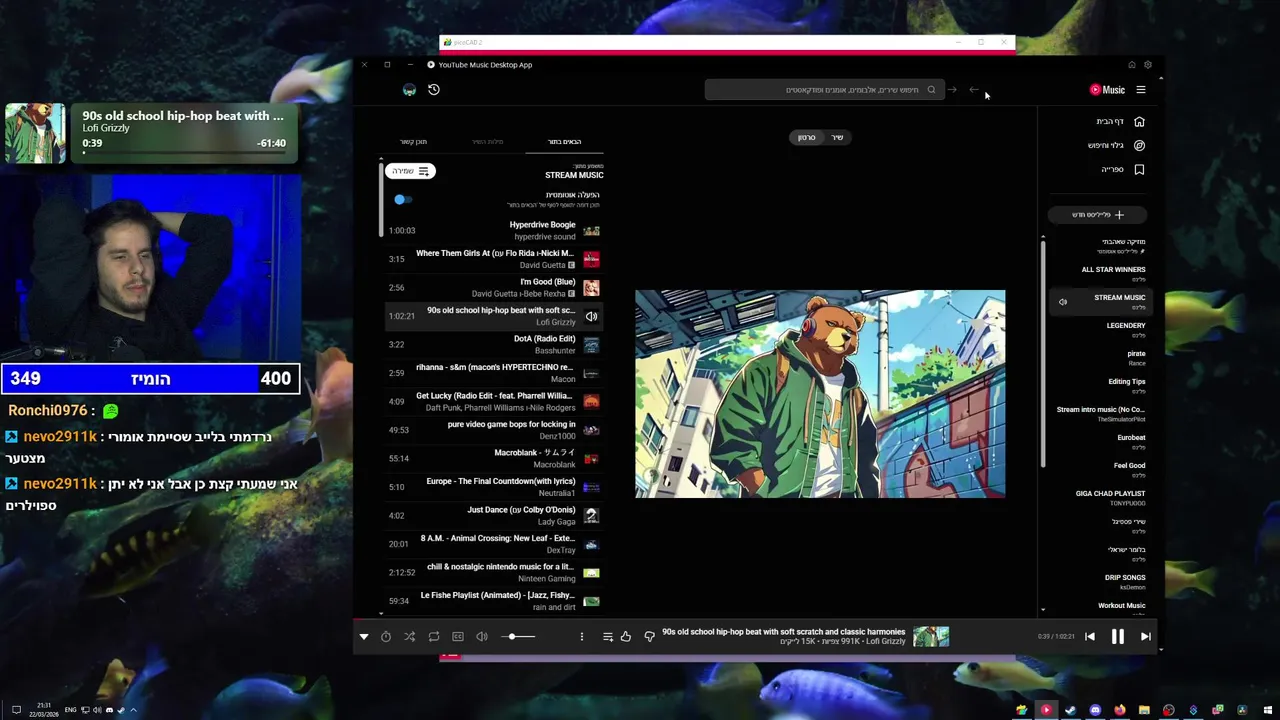Open Editing Tips playlist
The image size is (1280, 720).
[x=1126, y=385]
